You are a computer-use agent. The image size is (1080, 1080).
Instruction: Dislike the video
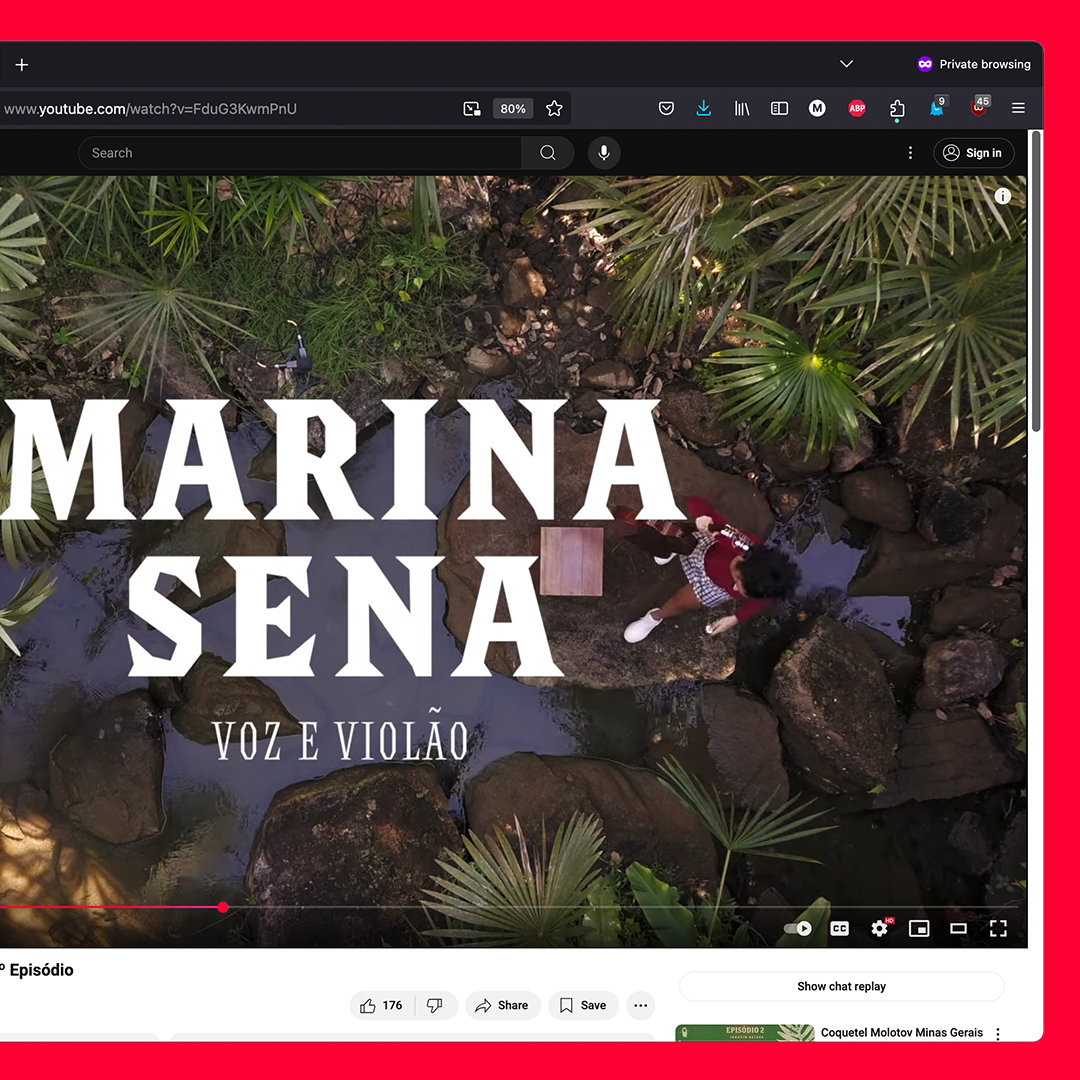coord(435,1005)
